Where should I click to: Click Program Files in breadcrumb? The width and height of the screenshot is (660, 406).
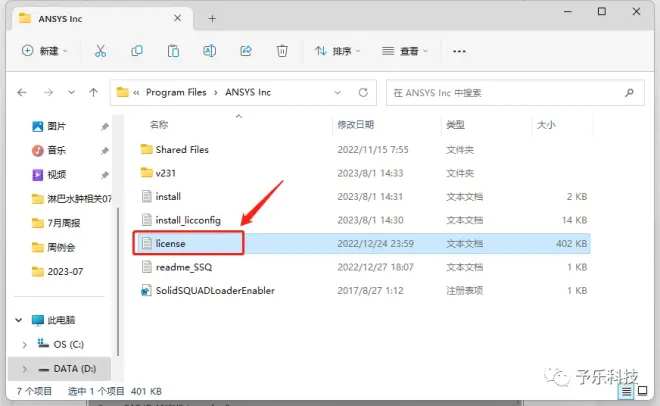[176, 92]
